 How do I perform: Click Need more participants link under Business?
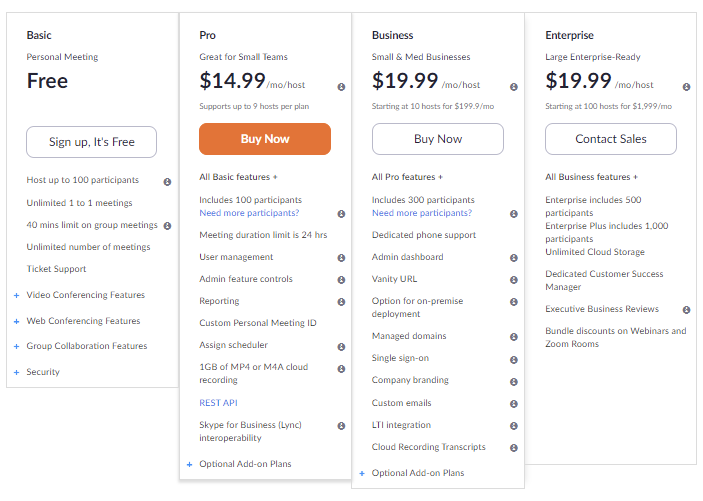(x=421, y=213)
